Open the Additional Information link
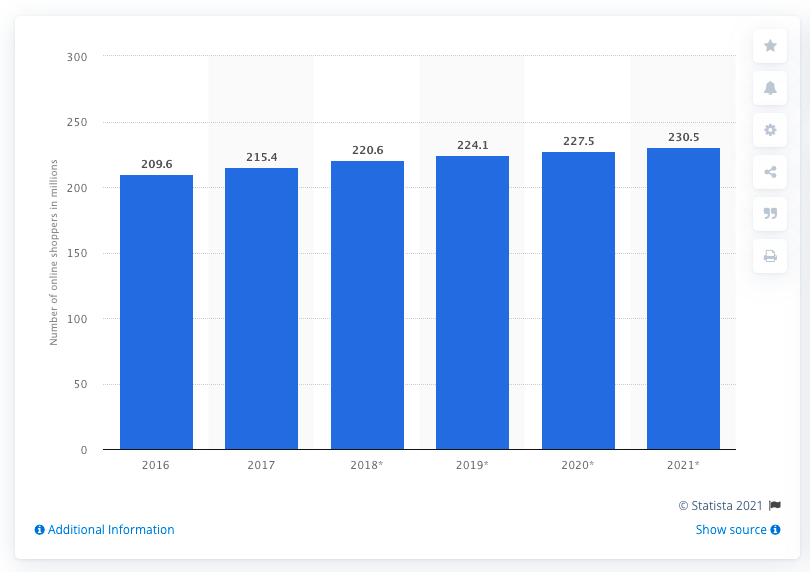 [111, 530]
